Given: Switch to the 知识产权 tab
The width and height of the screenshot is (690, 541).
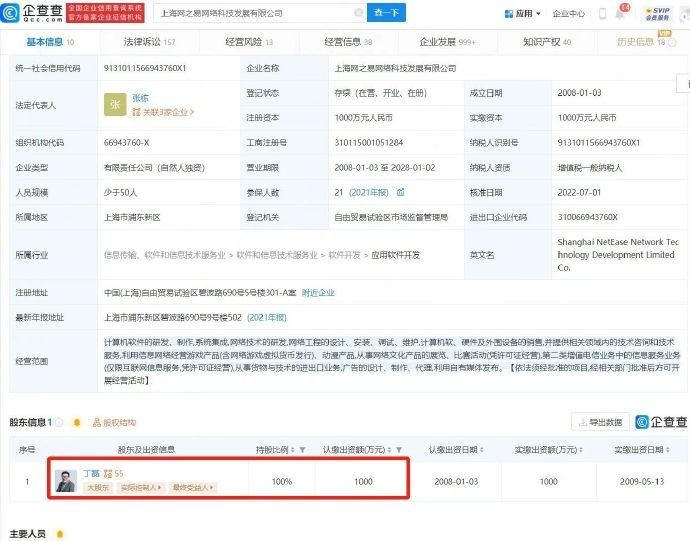Looking at the screenshot, I should point(547,42).
